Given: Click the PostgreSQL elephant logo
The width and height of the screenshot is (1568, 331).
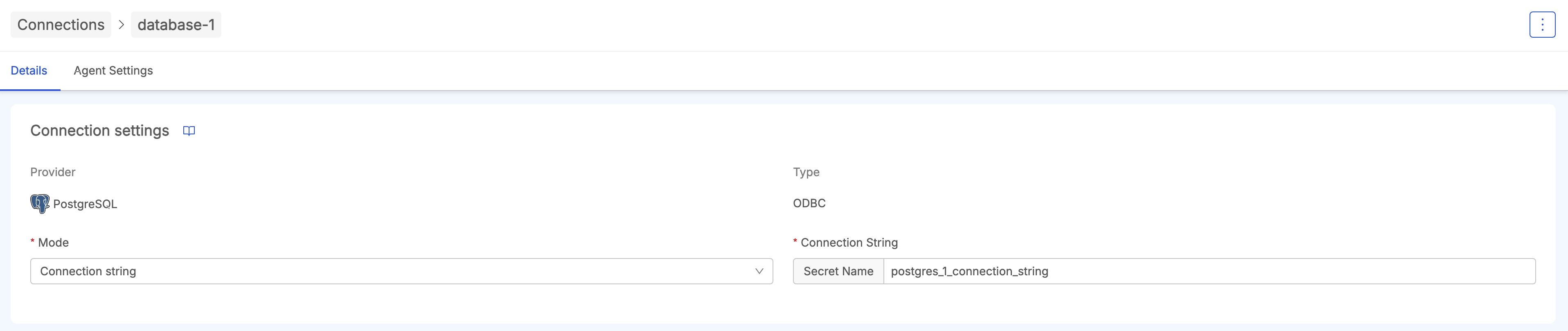Looking at the screenshot, I should tap(40, 204).
